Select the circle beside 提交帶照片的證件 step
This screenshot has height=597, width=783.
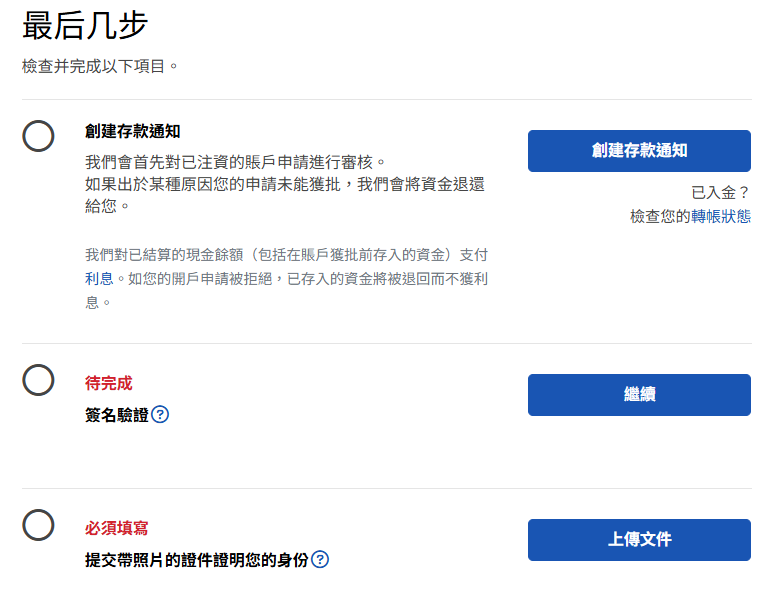[38, 525]
